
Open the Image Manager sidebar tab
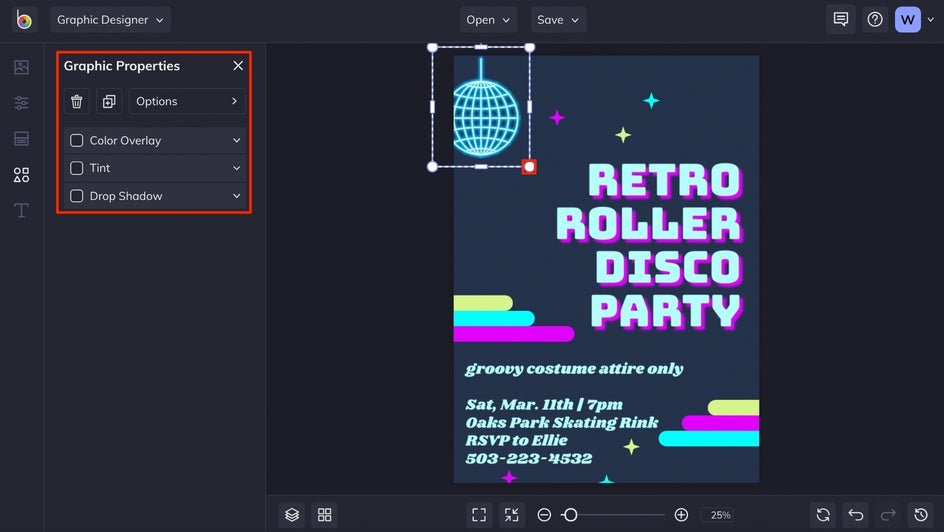(21, 67)
